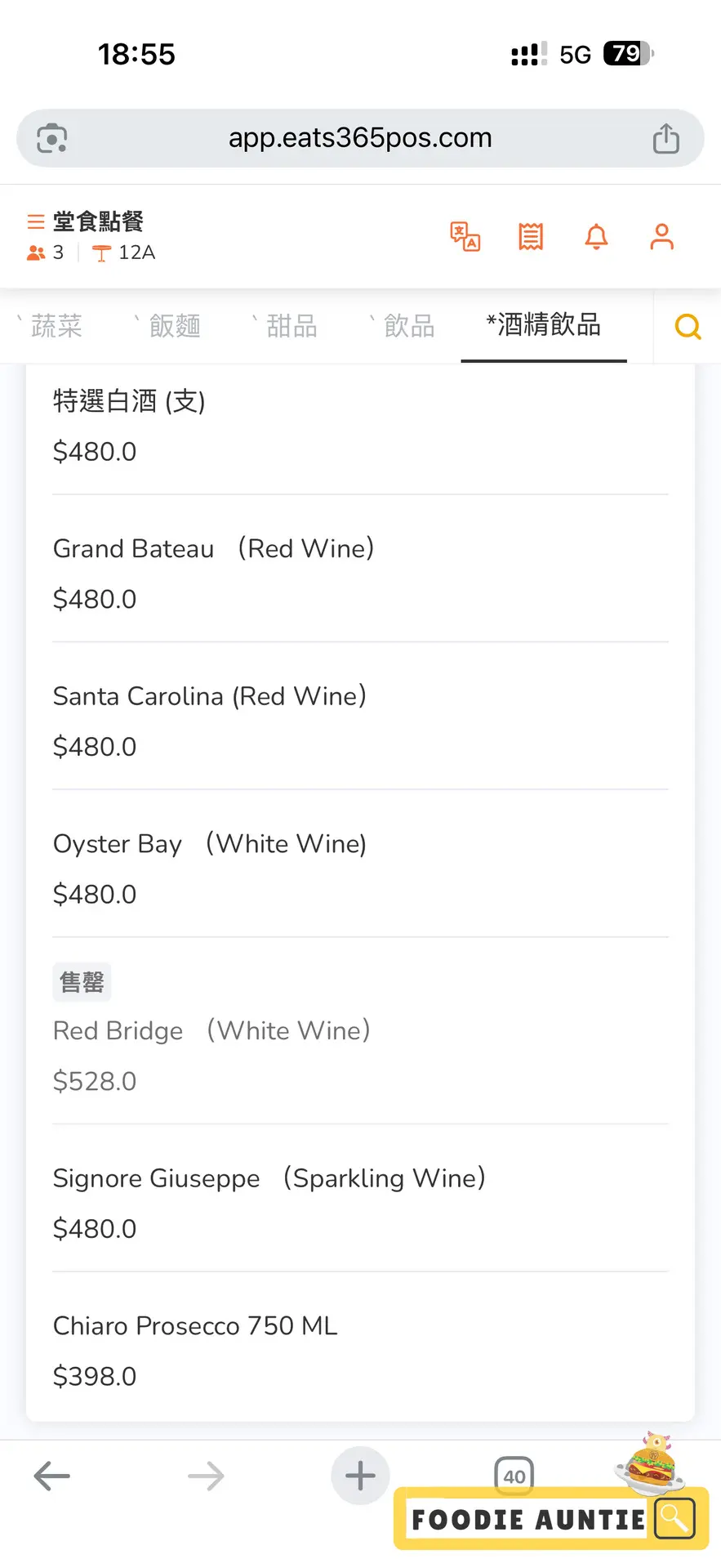
Task: Open the user profile icon
Action: coord(661,237)
